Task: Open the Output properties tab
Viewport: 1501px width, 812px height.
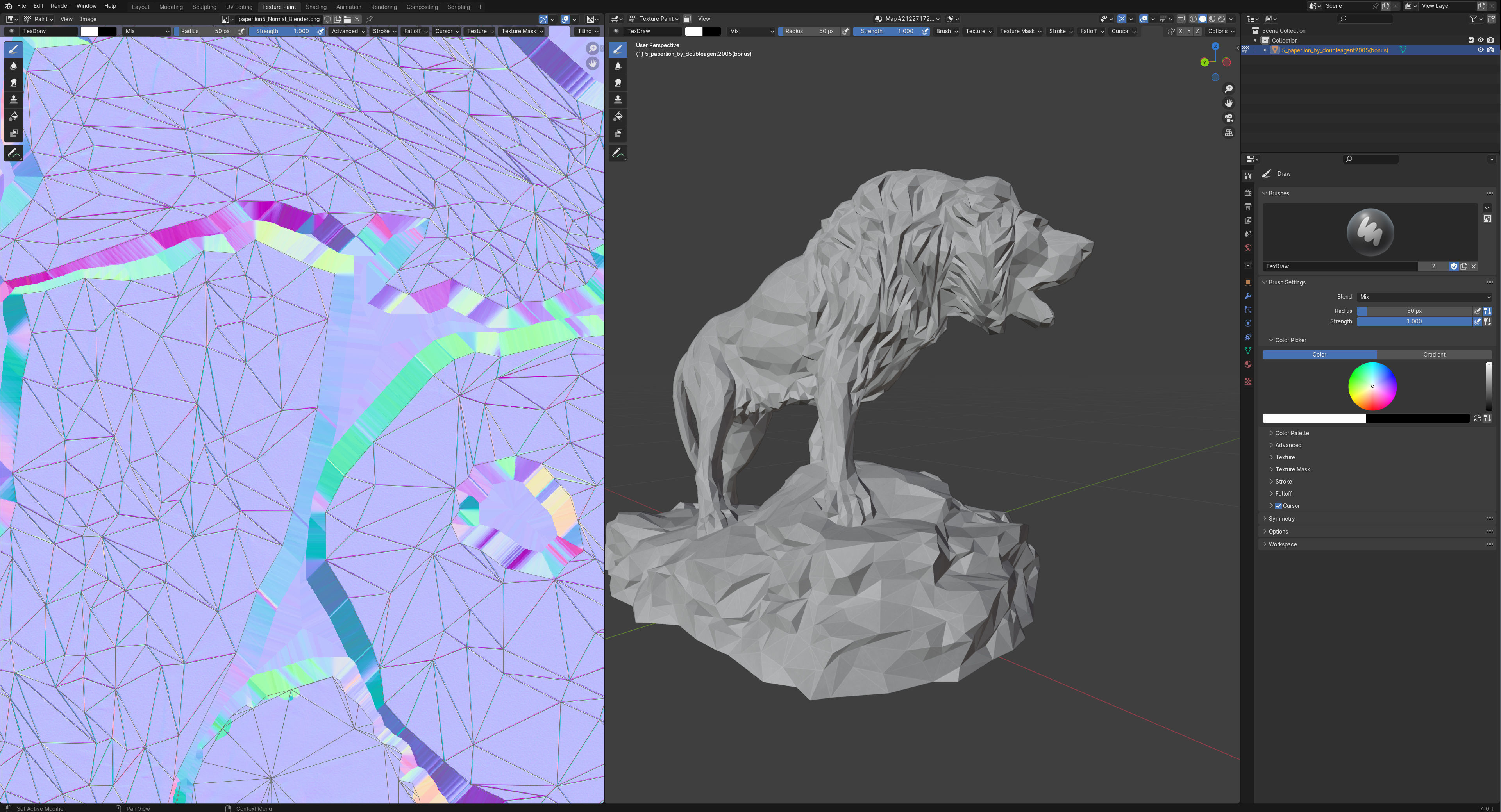Action: coord(1247,207)
